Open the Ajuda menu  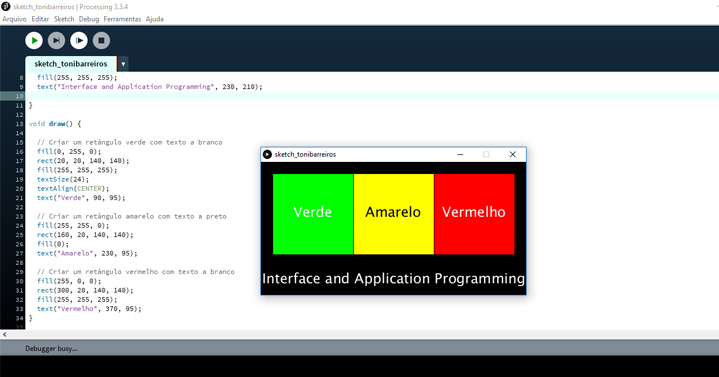click(x=155, y=19)
